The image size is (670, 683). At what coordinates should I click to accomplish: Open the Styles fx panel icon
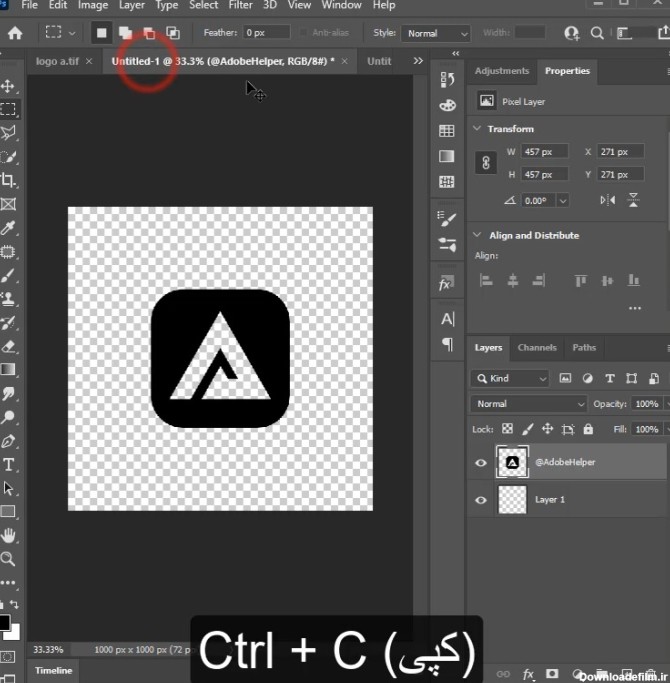pos(447,284)
